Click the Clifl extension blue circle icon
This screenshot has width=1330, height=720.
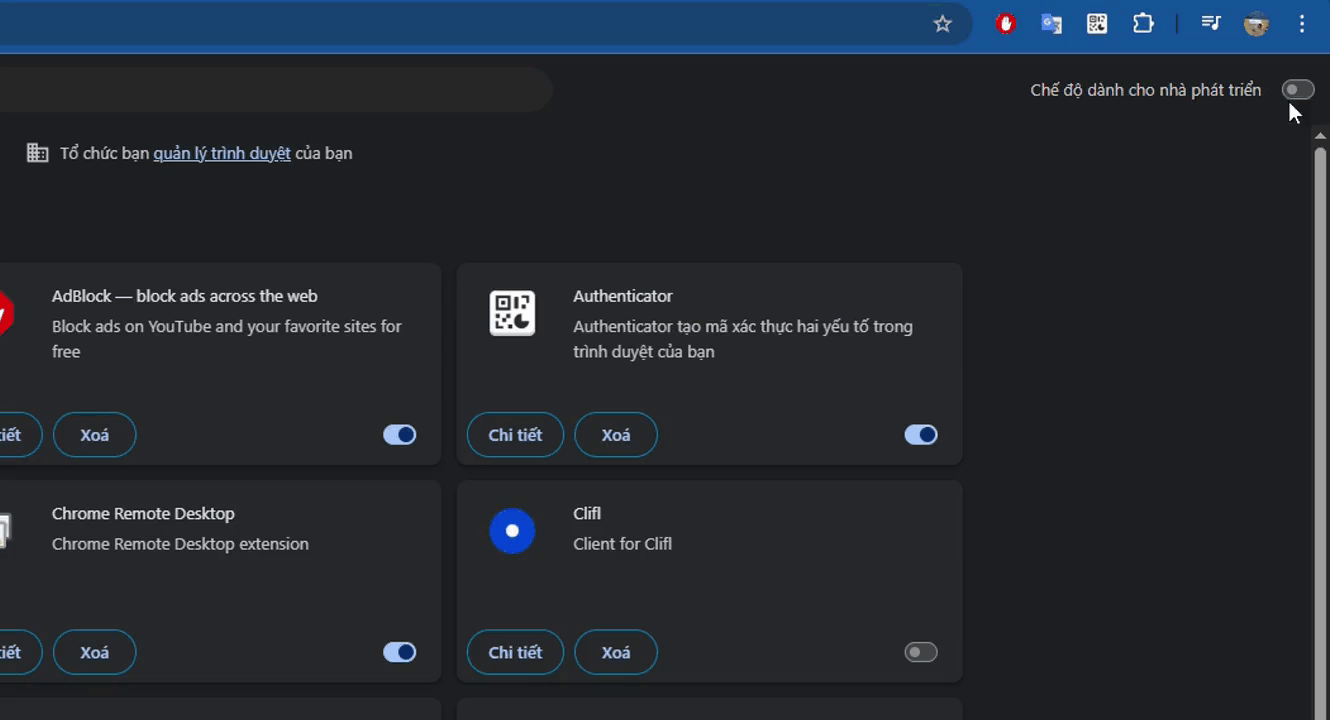(511, 531)
